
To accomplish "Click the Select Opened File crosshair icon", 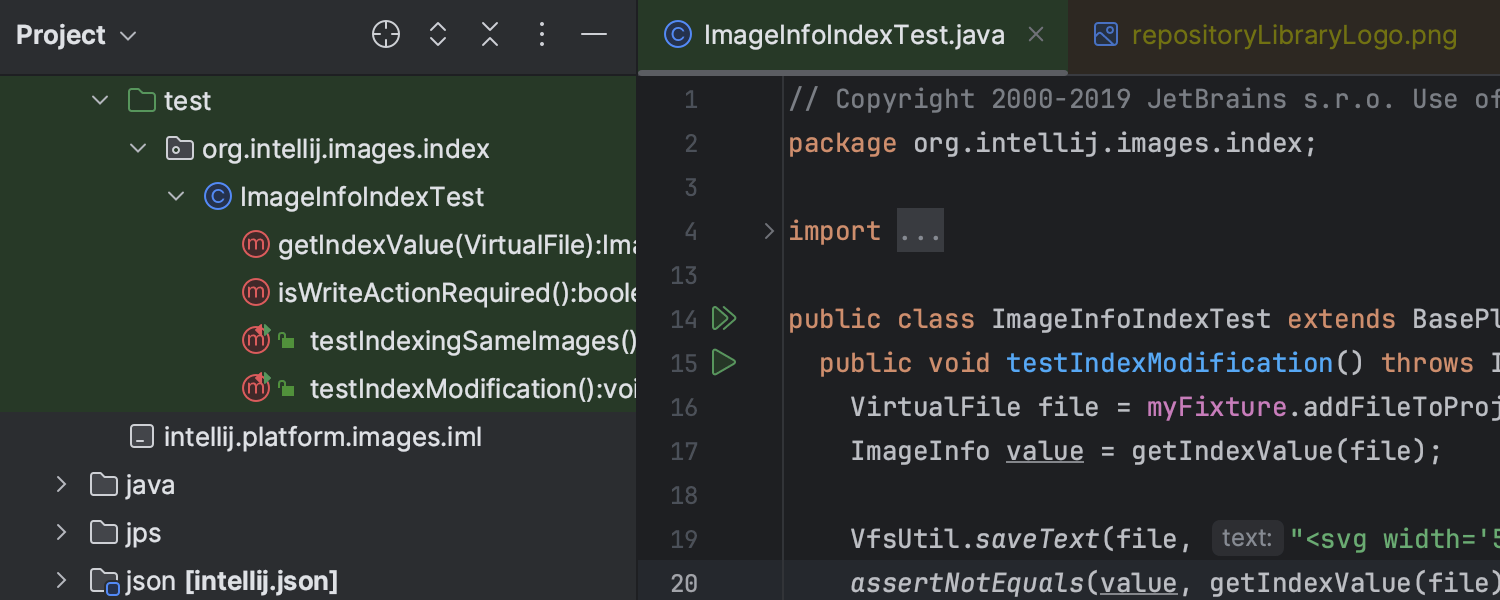I will pyautogui.click(x=385, y=33).
